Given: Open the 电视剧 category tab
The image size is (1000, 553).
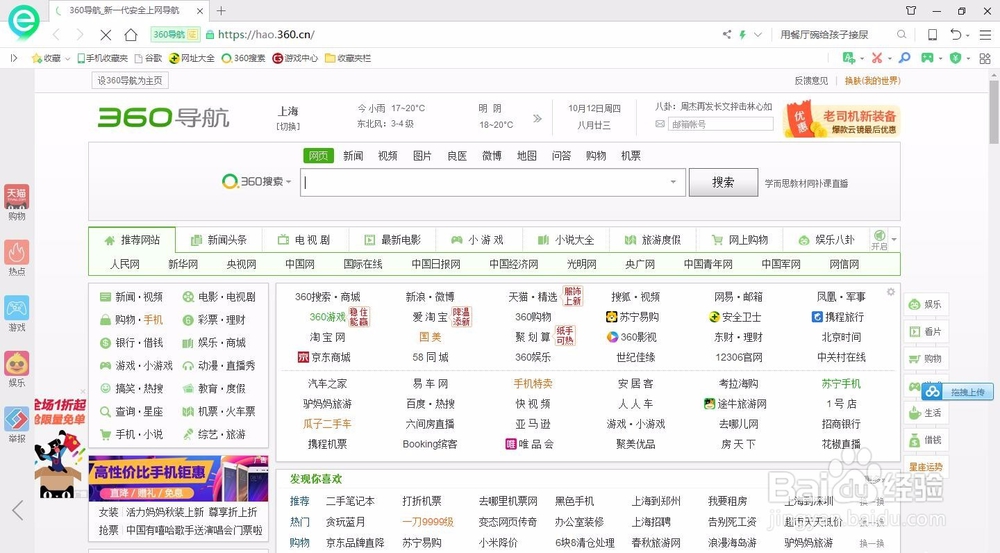Looking at the screenshot, I should [304, 240].
